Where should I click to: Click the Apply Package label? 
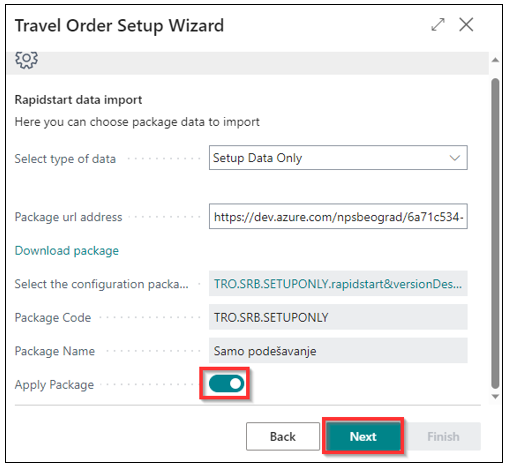coord(54,385)
